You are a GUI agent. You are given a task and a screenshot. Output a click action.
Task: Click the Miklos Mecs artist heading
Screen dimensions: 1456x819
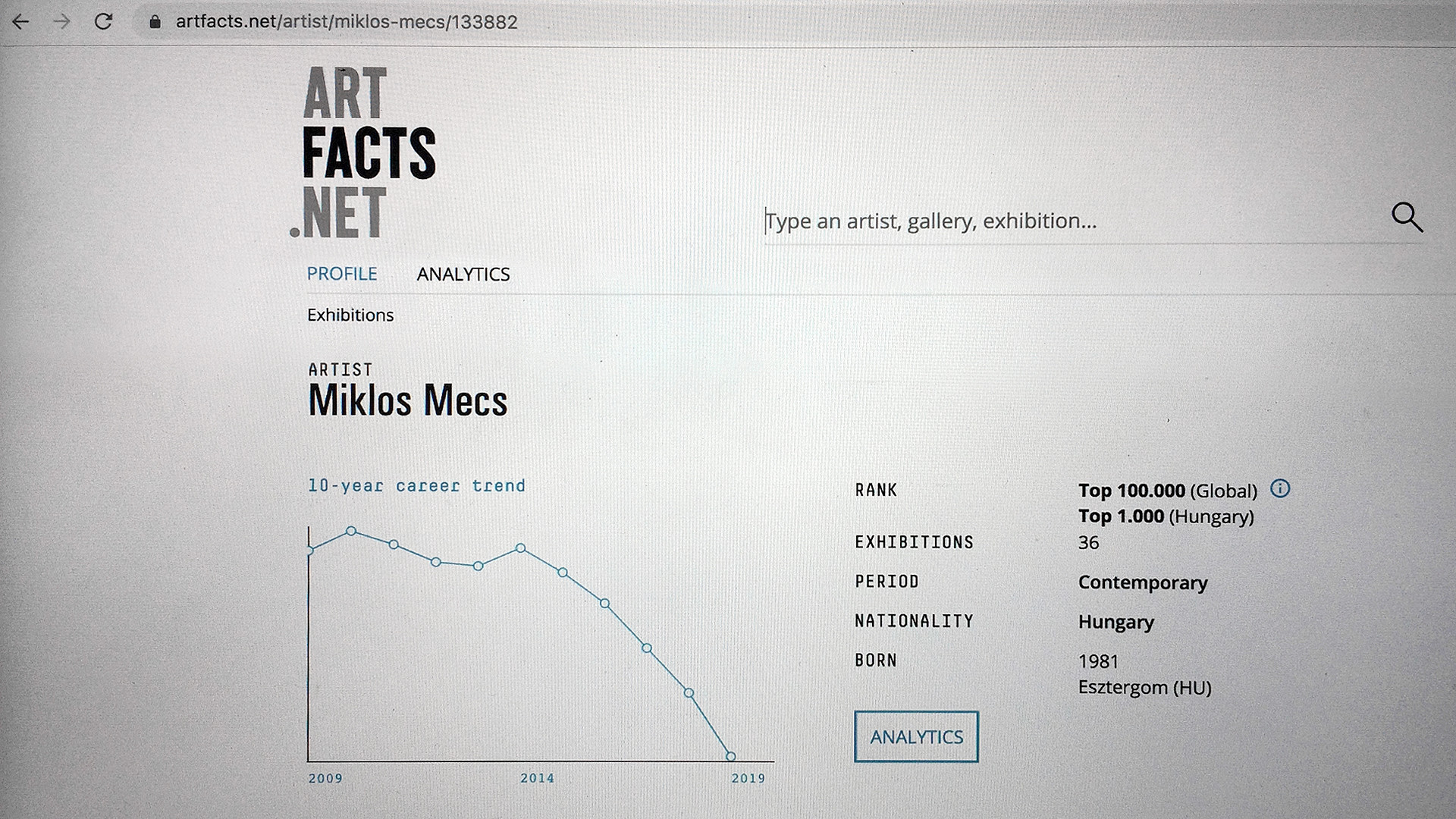coord(407,400)
